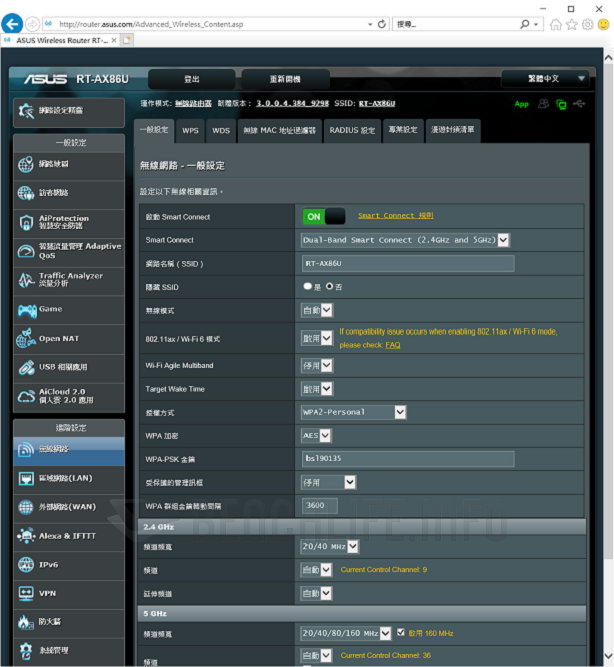Open the WAN globe icon
Image resolution: width=614 pixels, height=667 pixels.
pyautogui.click(x=26, y=507)
